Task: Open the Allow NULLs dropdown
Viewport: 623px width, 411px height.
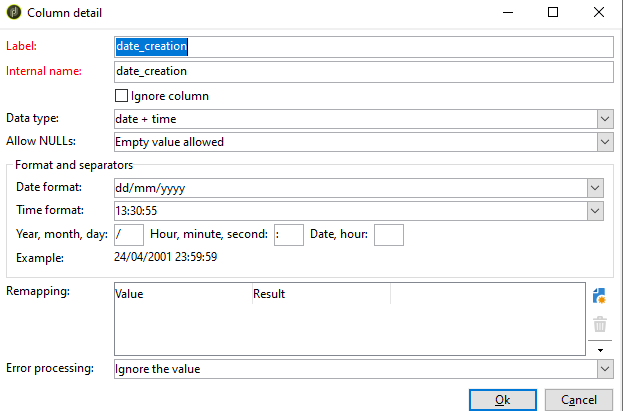Action: coord(604,142)
